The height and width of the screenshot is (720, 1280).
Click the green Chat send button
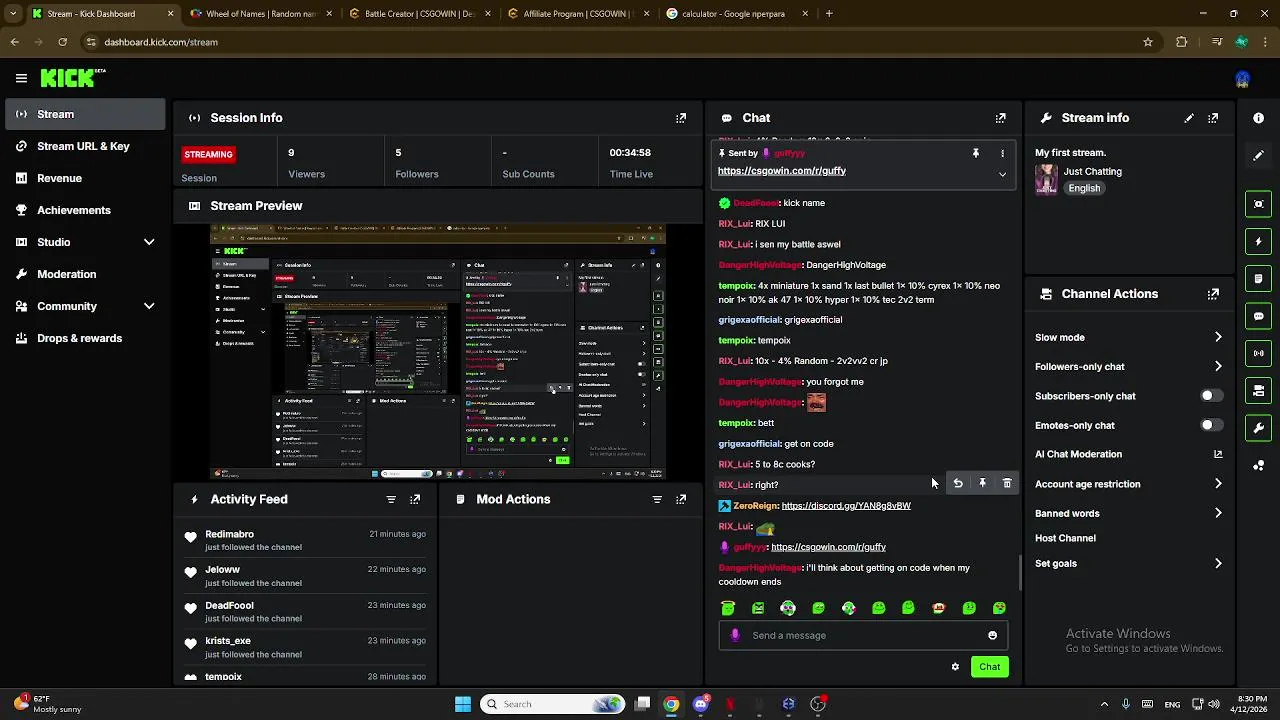click(989, 667)
